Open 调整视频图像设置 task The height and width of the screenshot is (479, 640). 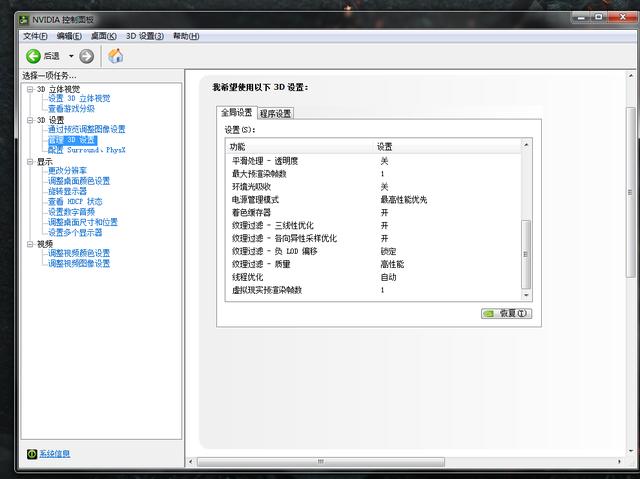coord(79,264)
